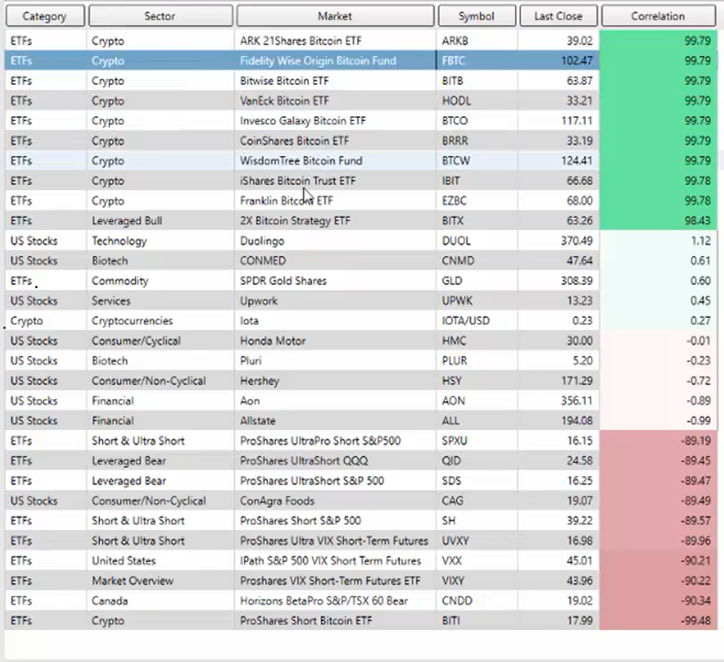This screenshot has width=724, height=662.
Task: Select the 2X Bitcoin Strategy ETF row
Action: (295, 221)
